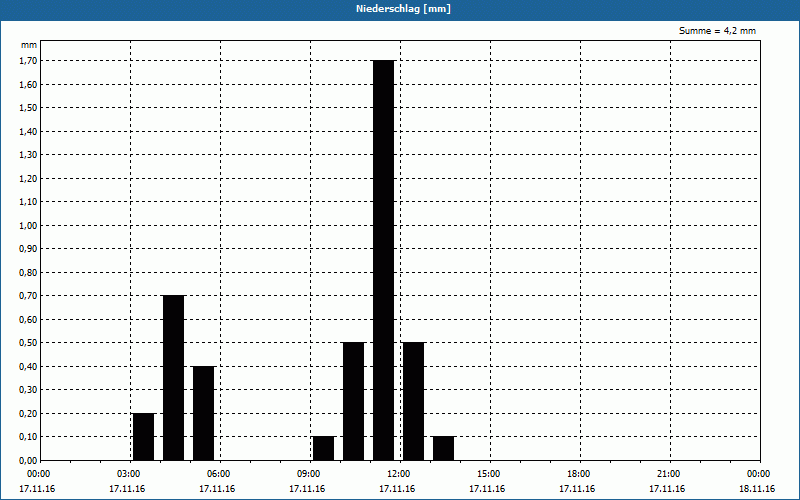Select the 0,80 y-axis value

(x=28, y=272)
